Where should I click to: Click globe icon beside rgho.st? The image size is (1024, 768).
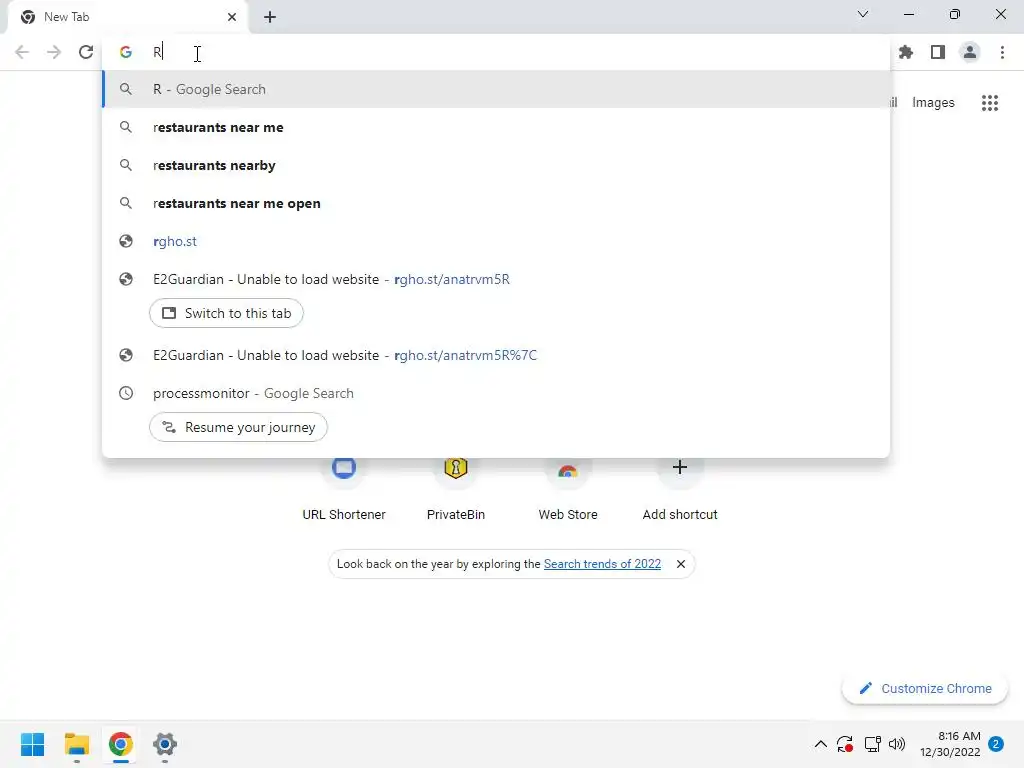(125, 241)
